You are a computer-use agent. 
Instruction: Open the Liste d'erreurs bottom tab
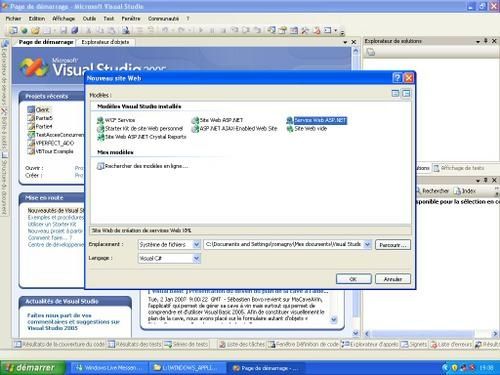(x=451, y=344)
